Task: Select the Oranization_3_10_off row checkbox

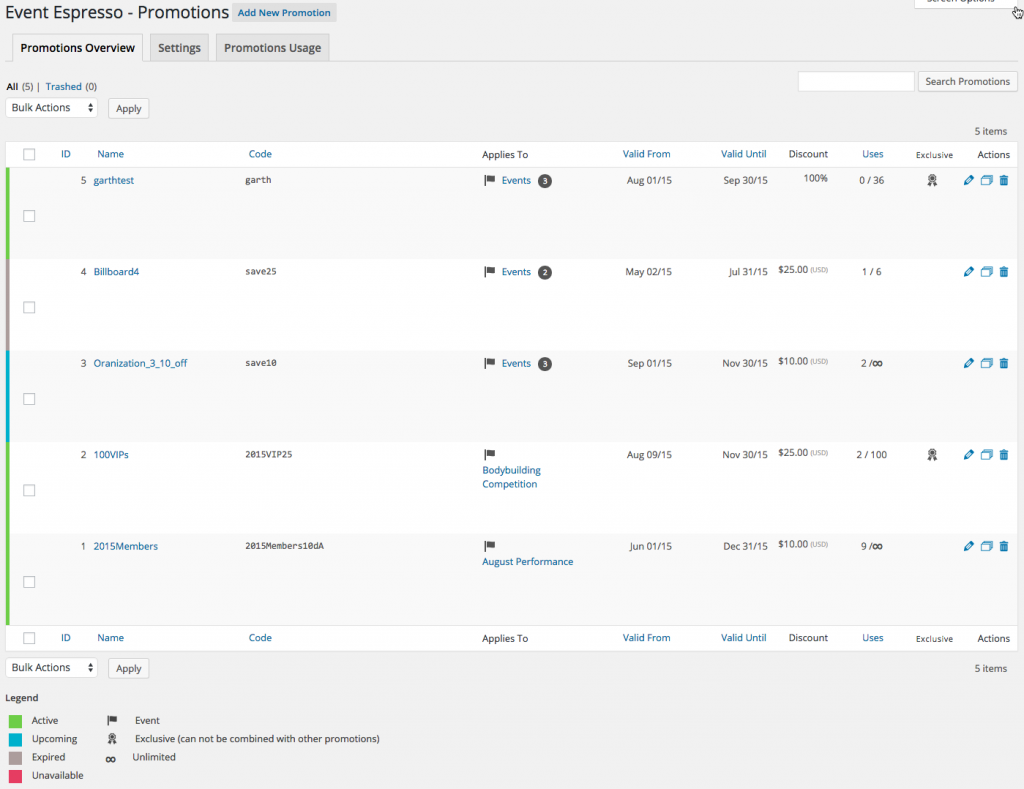Action: pos(29,399)
